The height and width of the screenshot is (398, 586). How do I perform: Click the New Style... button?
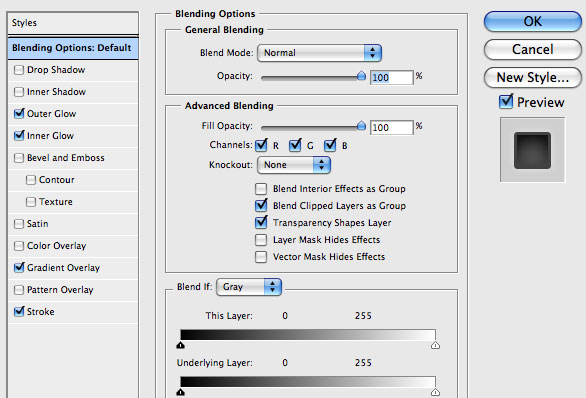[533, 77]
